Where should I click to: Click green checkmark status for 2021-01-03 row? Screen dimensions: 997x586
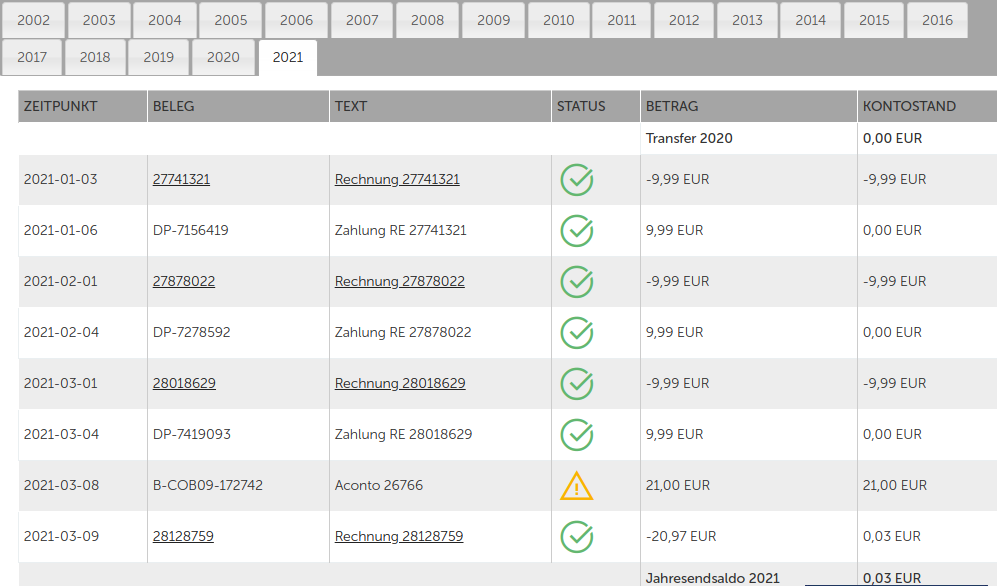pyautogui.click(x=577, y=180)
